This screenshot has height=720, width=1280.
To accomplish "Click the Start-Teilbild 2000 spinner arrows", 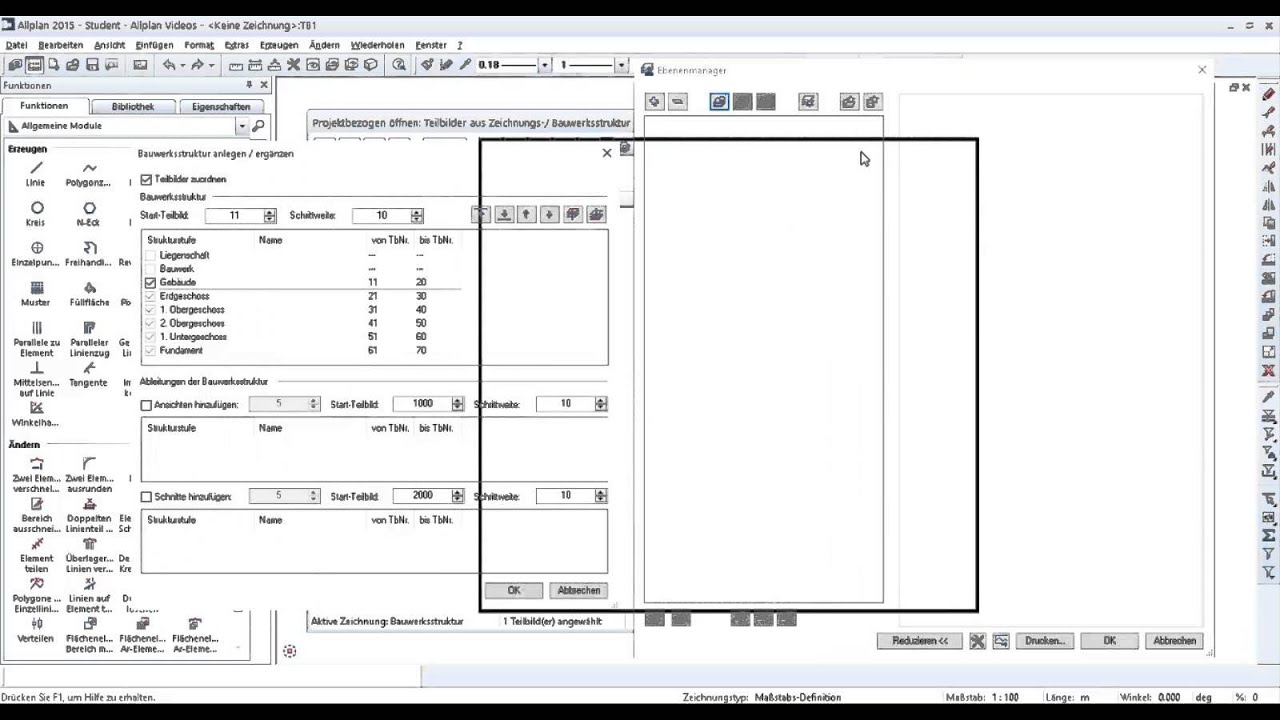I will click(x=457, y=496).
